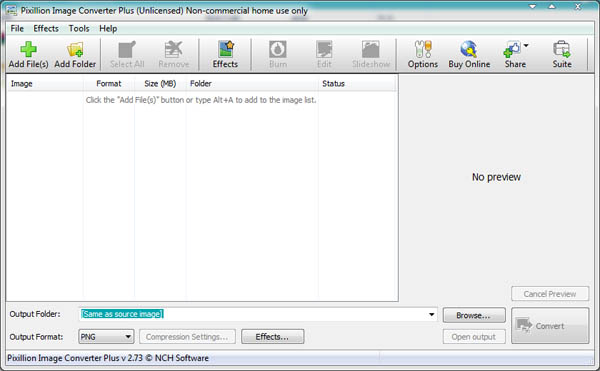
Task: Click the Compression Settings... button
Action: [x=187, y=337]
